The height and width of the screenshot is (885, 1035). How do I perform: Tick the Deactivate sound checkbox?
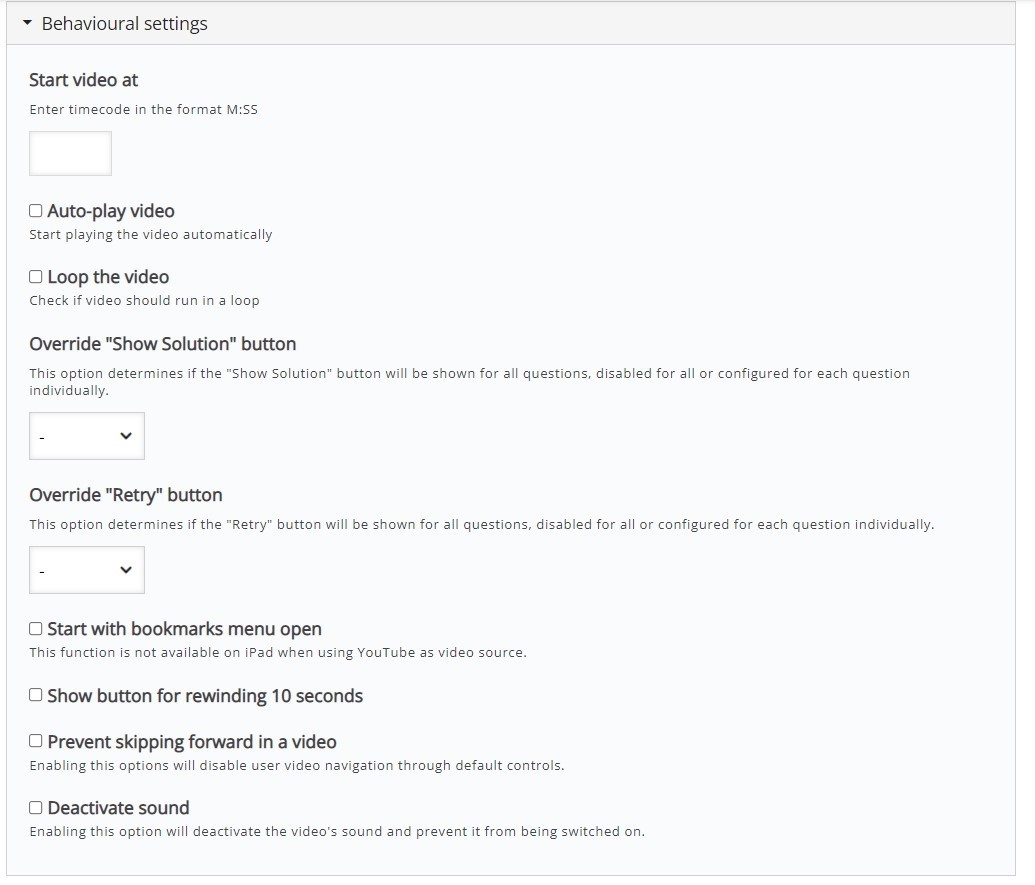coord(36,808)
